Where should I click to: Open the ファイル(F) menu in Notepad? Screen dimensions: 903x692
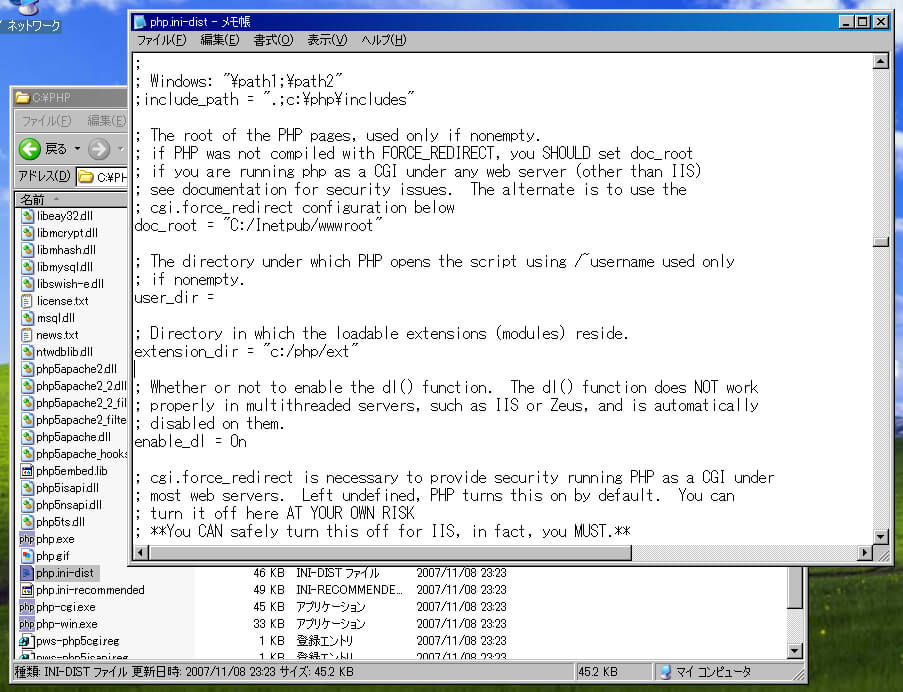161,40
